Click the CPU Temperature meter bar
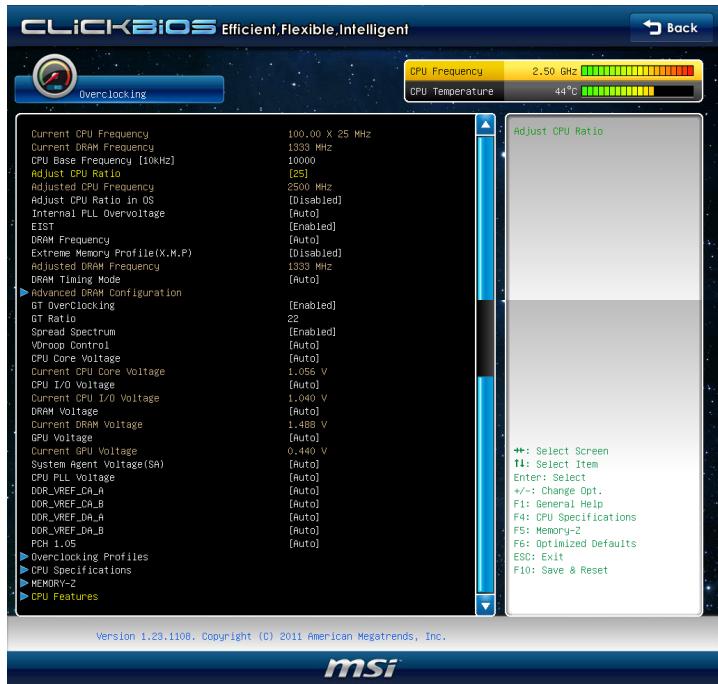The width and height of the screenshot is (718, 684). tap(637, 91)
